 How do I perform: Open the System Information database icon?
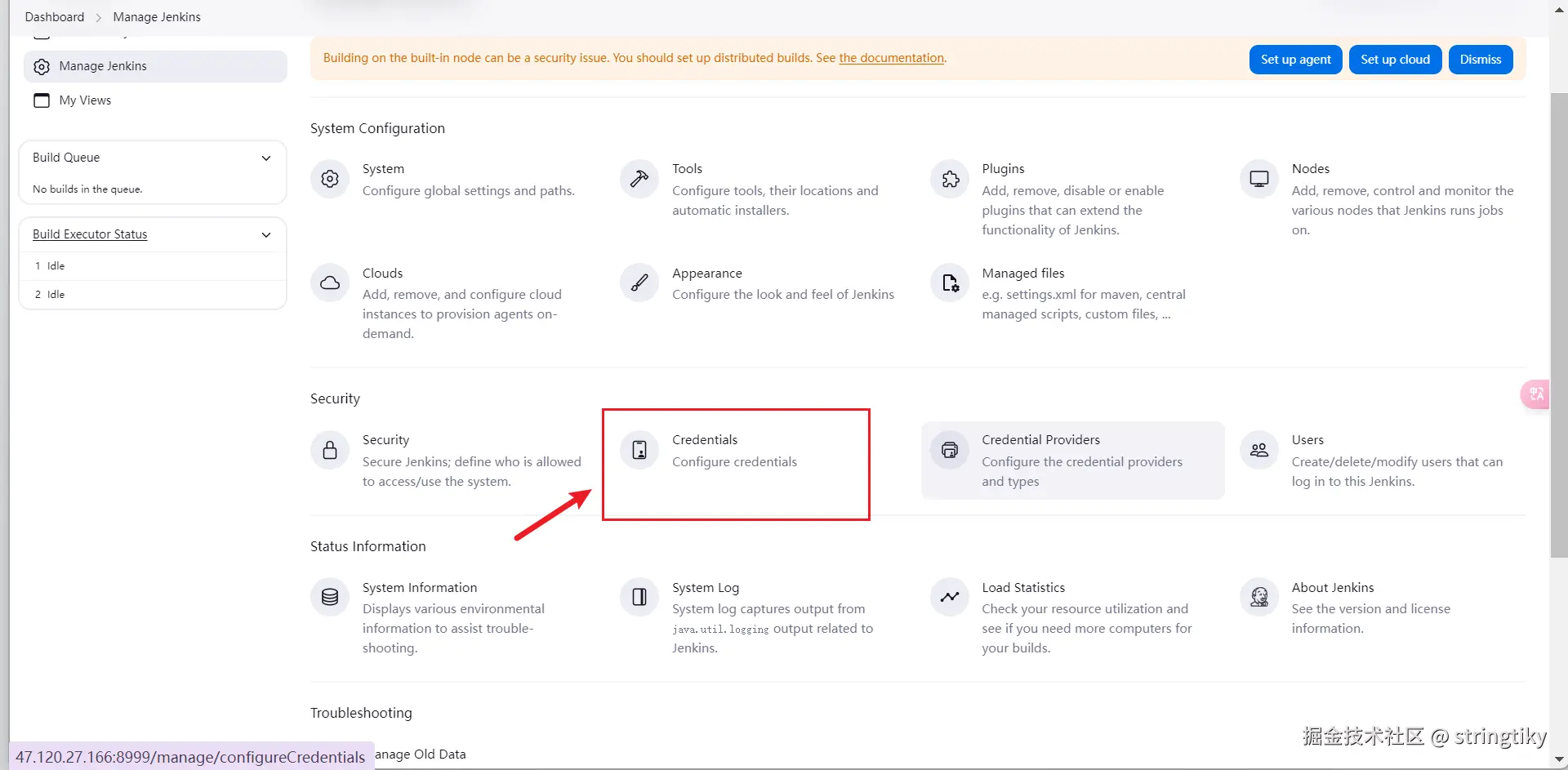(x=330, y=597)
